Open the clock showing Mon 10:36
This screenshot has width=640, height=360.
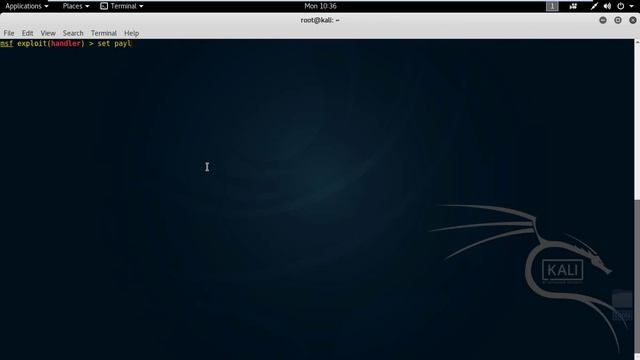click(320, 6)
